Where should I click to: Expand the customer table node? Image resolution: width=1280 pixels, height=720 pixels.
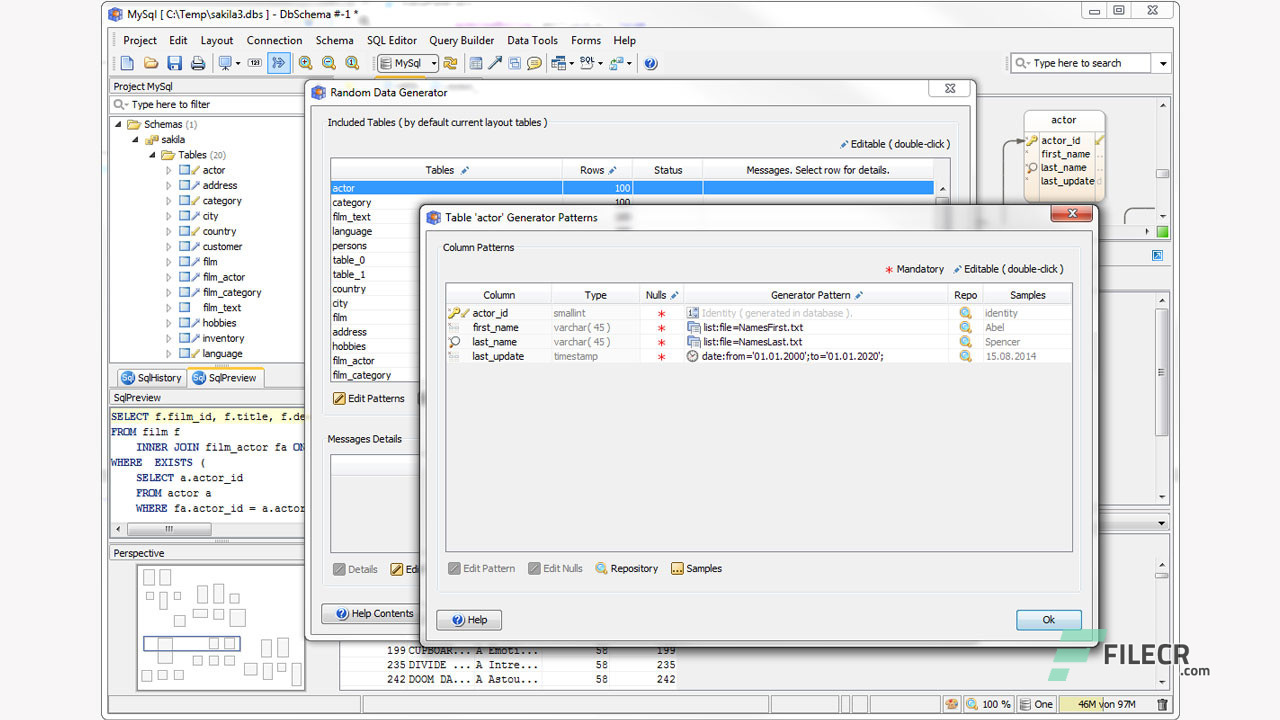click(169, 247)
